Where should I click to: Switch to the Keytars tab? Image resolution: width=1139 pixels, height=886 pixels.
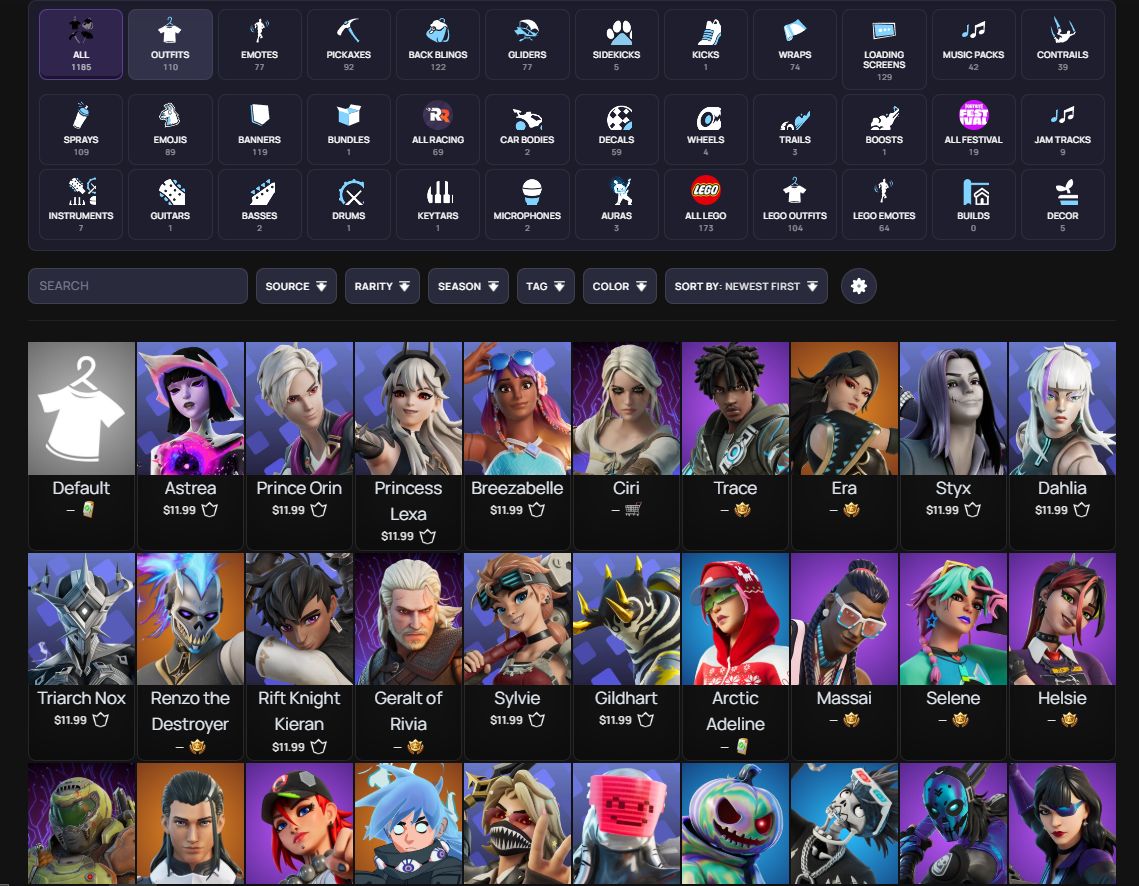(x=438, y=205)
